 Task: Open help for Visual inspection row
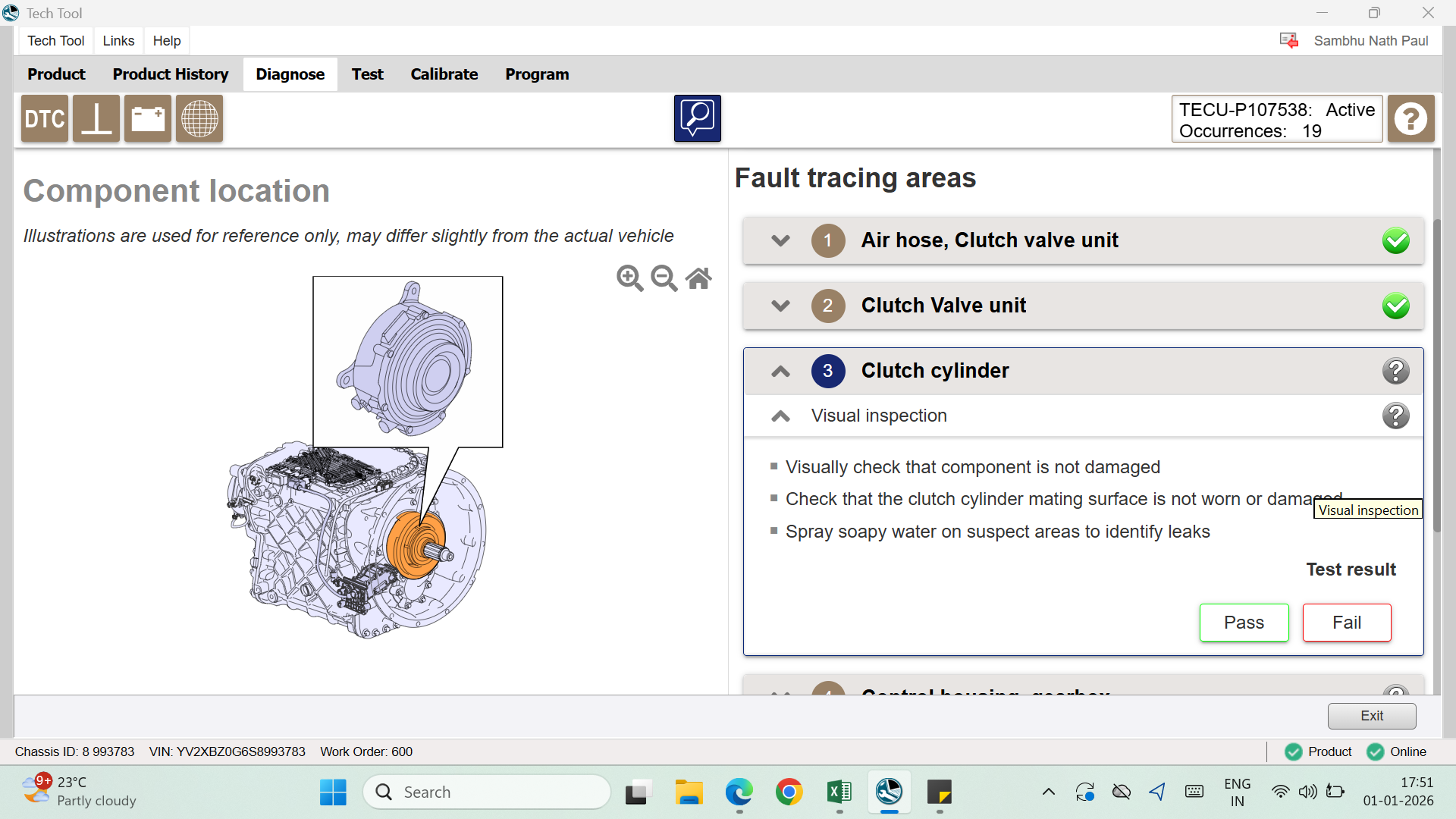1396,416
